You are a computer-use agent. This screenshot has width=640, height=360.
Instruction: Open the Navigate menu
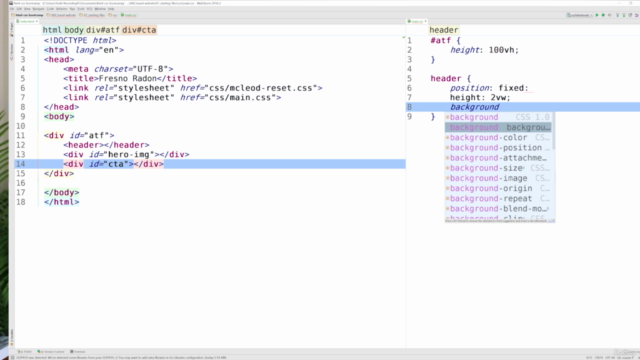coord(38,9)
